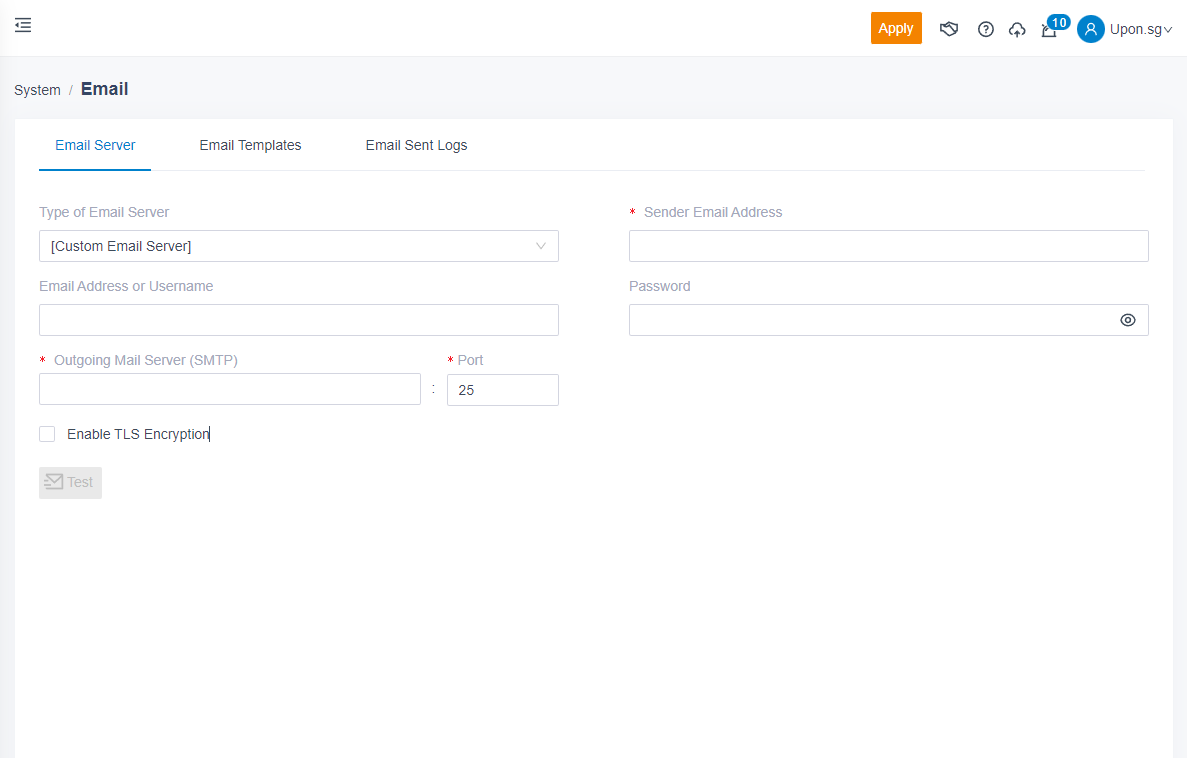Open the alarm notifications icon
This screenshot has width=1187, height=758.
point(1048,31)
